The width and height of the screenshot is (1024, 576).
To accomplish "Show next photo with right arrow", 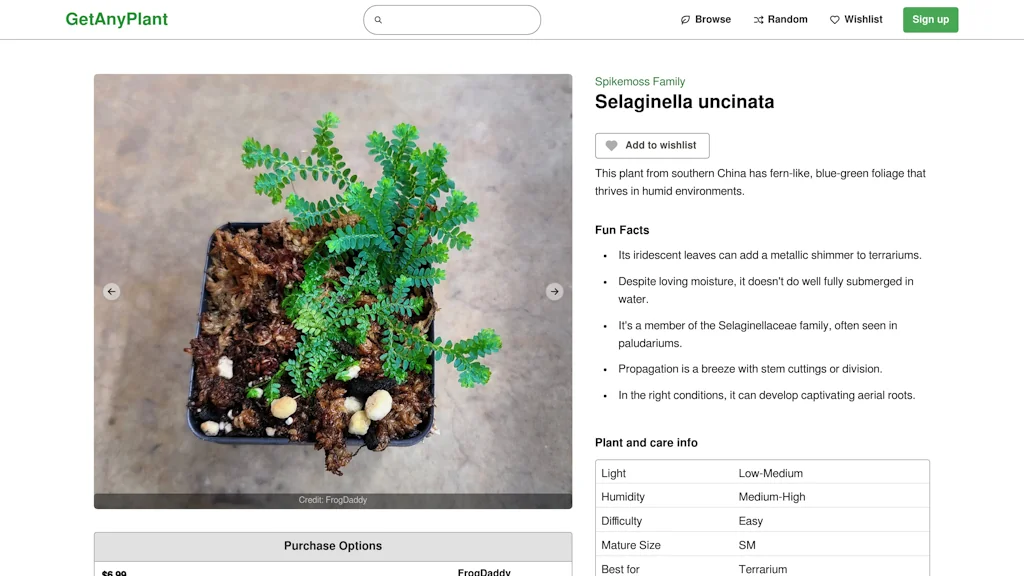I will (555, 291).
